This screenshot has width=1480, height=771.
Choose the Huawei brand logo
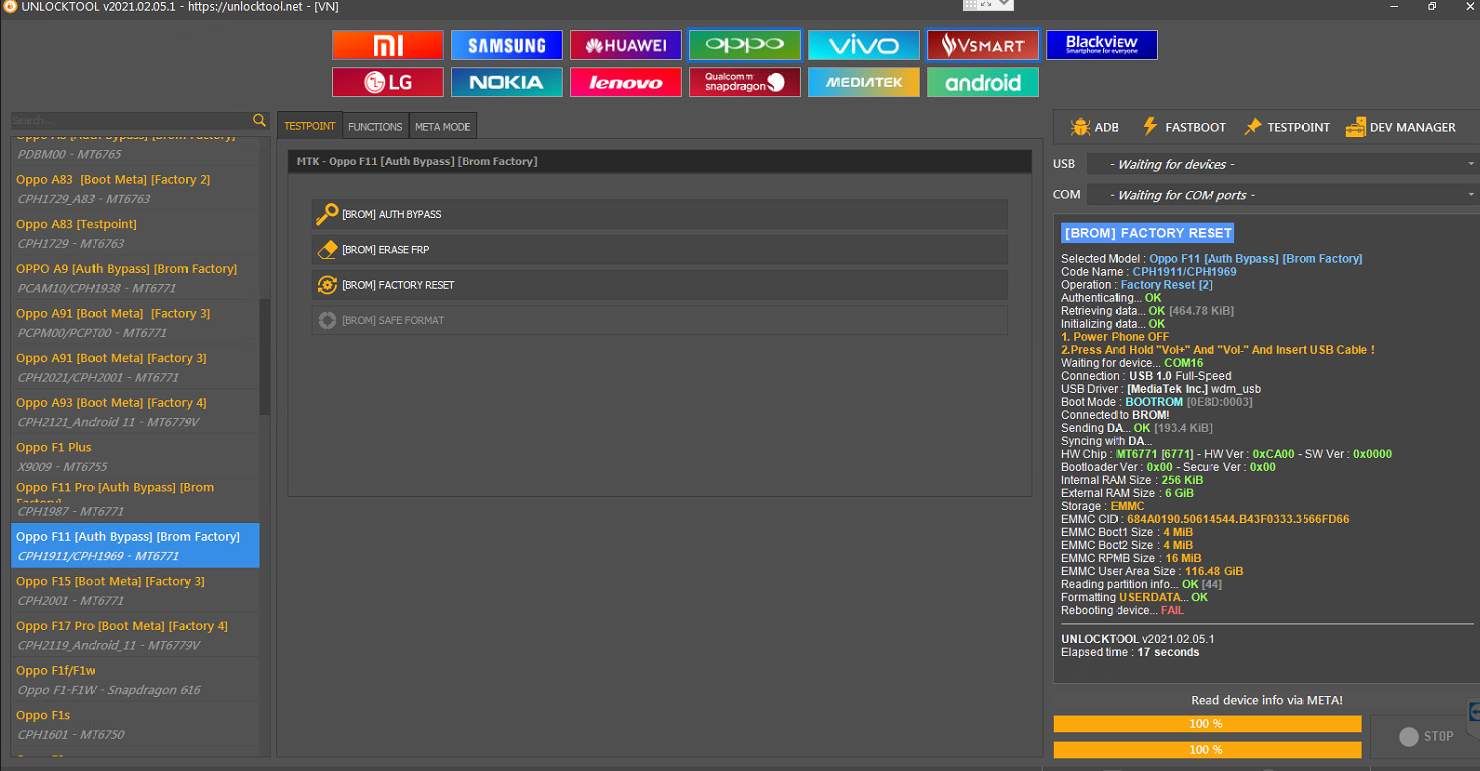(626, 45)
